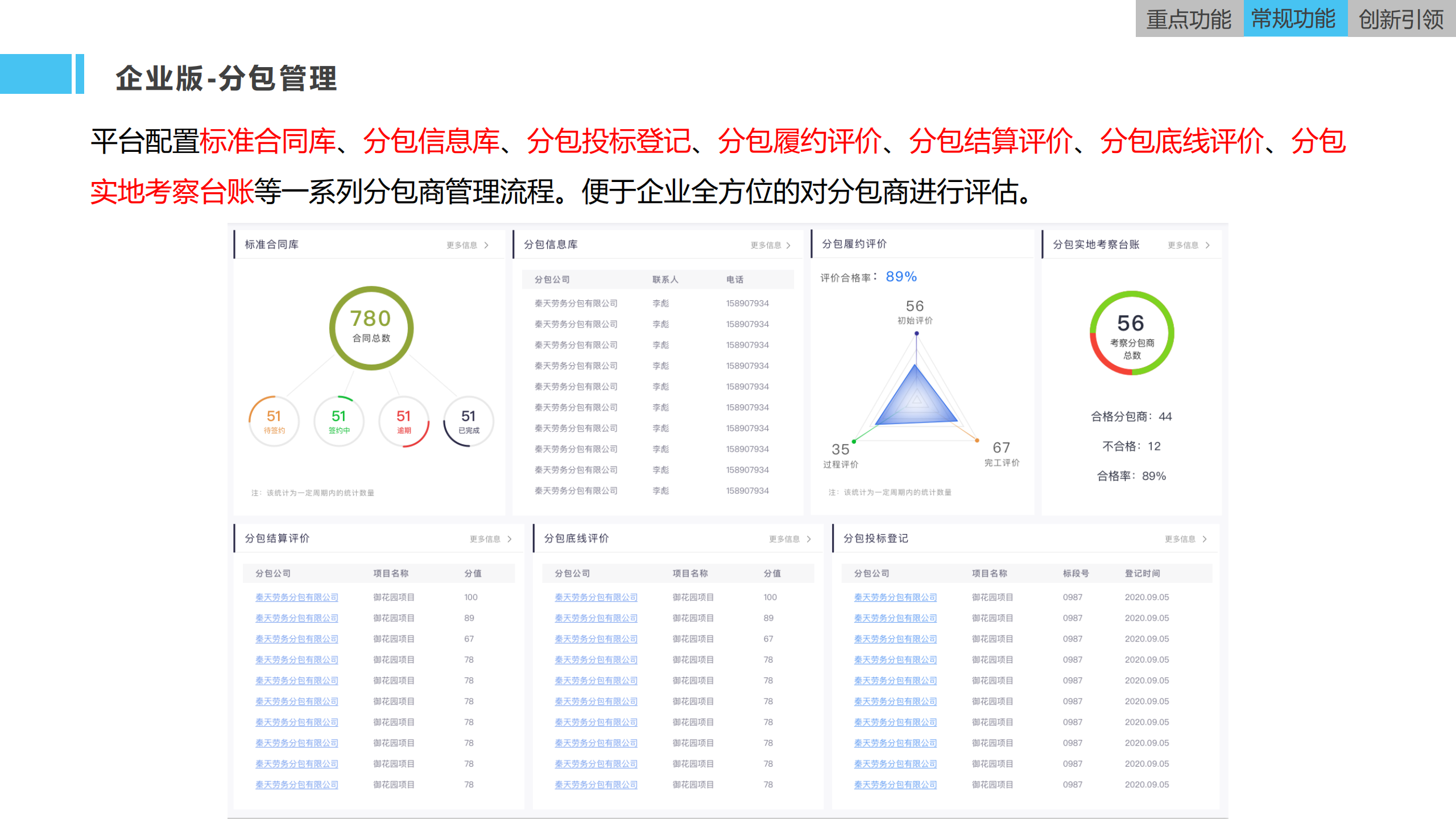Open 更多信息 link in 分包投标登记
This screenshot has width=1456, height=819.
click(x=1180, y=539)
